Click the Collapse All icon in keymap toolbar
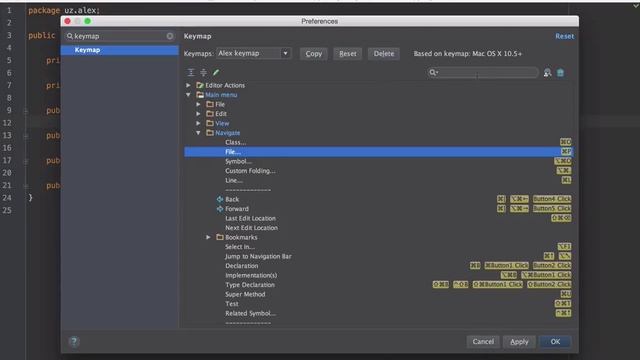Screen dimensions: 640x360 [x=203, y=72]
